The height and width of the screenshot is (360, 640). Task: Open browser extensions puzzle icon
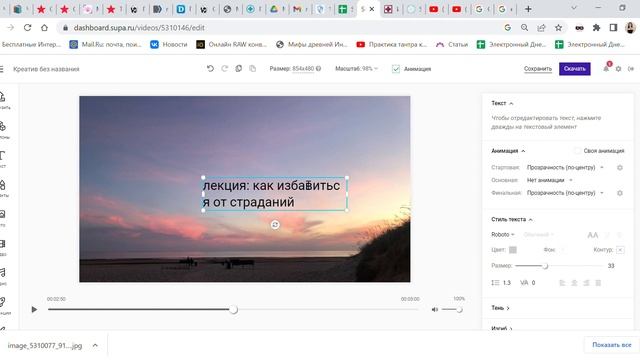click(596, 28)
